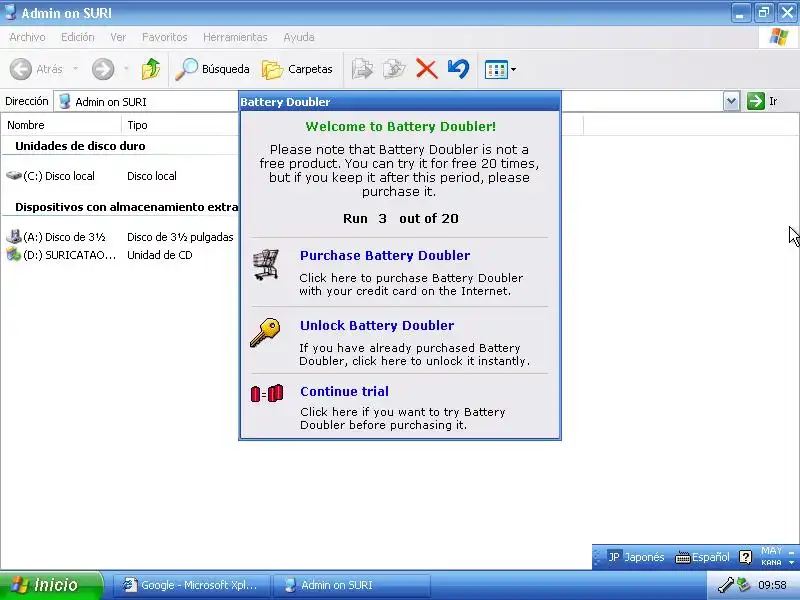Viewport: 800px width, 600px height.
Task: Click the shopping cart icon
Action: click(266, 264)
